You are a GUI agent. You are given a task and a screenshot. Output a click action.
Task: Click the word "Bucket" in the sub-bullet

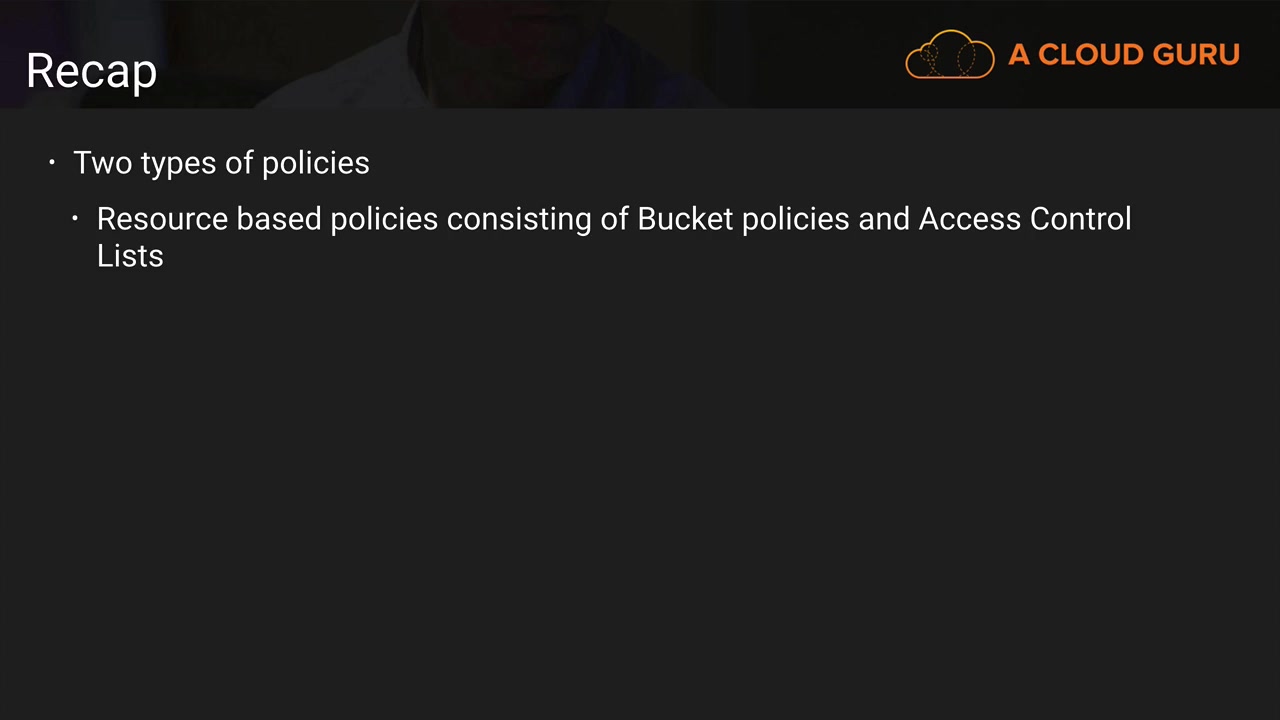(x=685, y=219)
